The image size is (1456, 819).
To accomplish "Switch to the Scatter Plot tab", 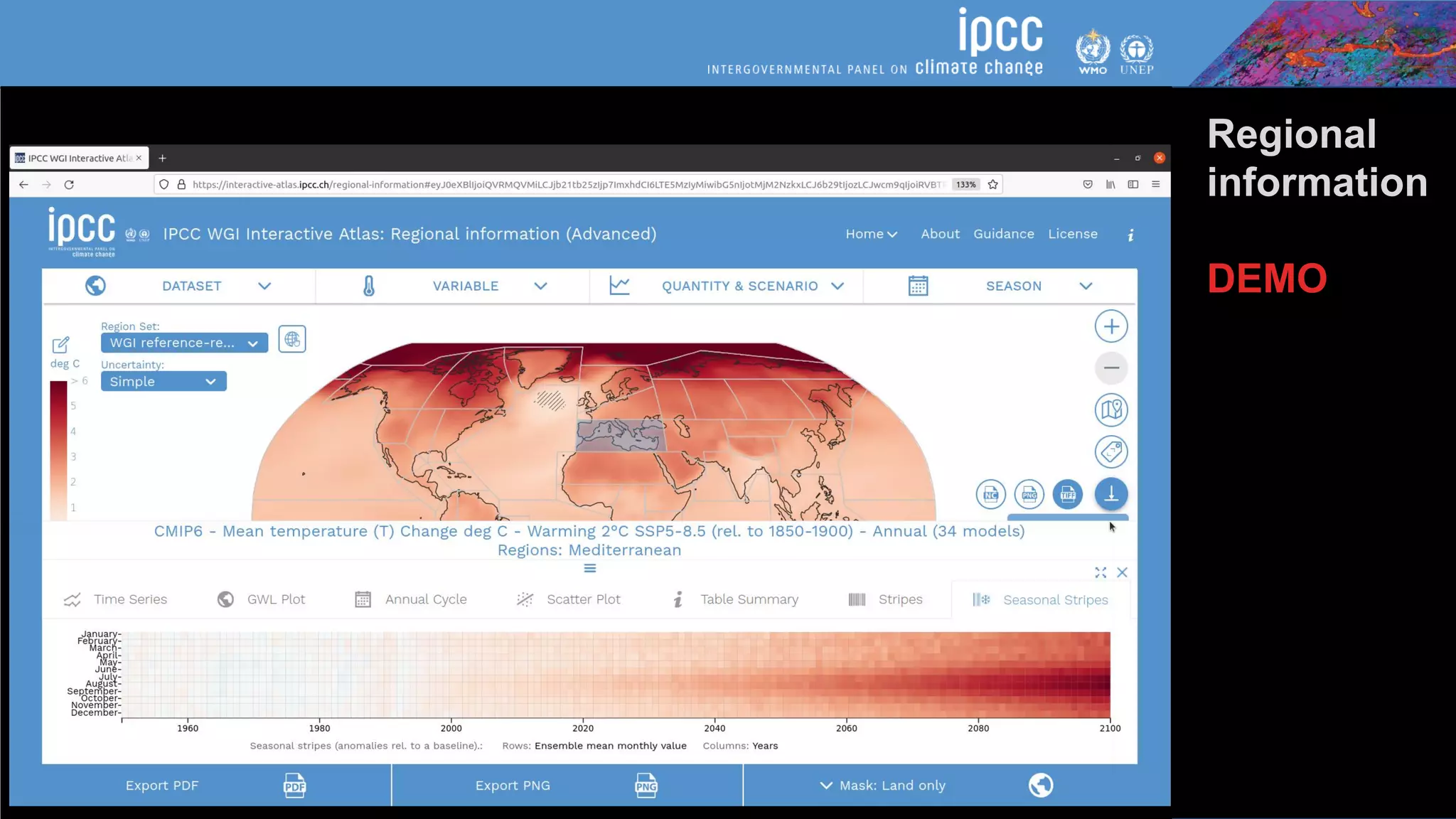I will tap(568, 599).
